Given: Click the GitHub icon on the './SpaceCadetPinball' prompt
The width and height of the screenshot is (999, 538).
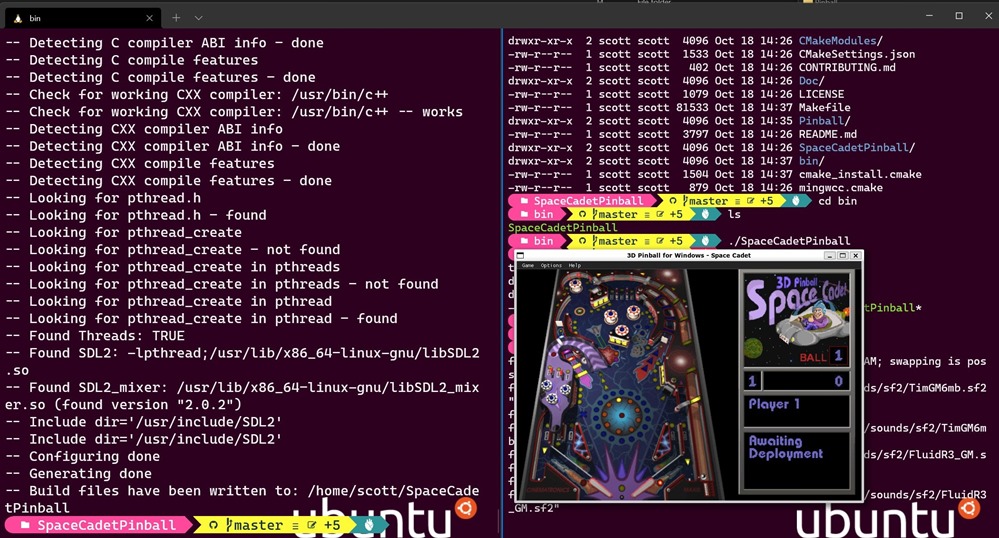Looking at the screenshot, I should pyautogui.click(x=582, y=241).
